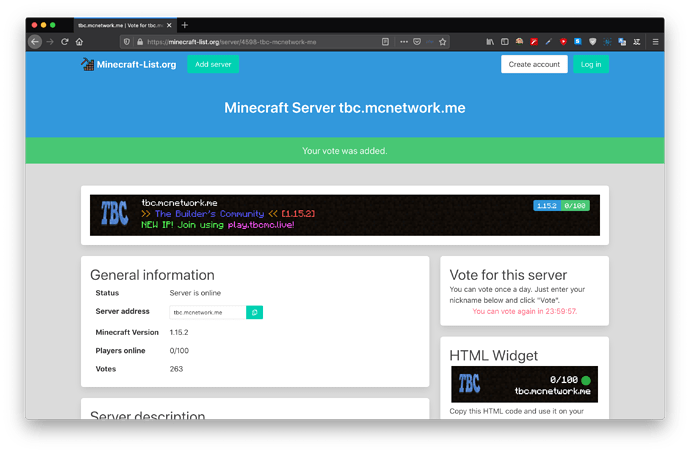This screenshot has height=453, width=690.
Task: Click the Players online value 0/100
Action: [179, 350]
